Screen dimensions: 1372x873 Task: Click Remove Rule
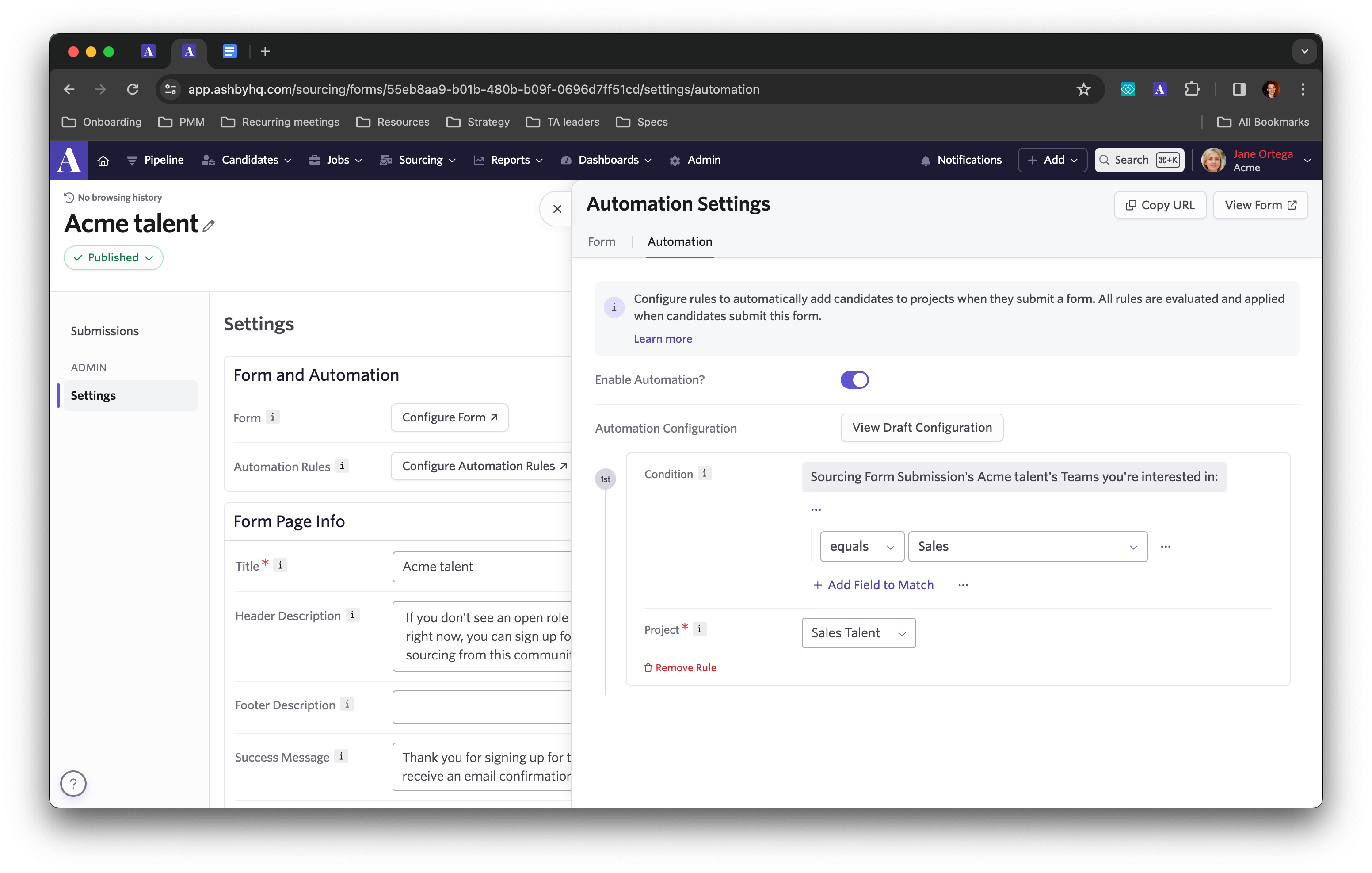pyautogui.click(x=680, y=668)
